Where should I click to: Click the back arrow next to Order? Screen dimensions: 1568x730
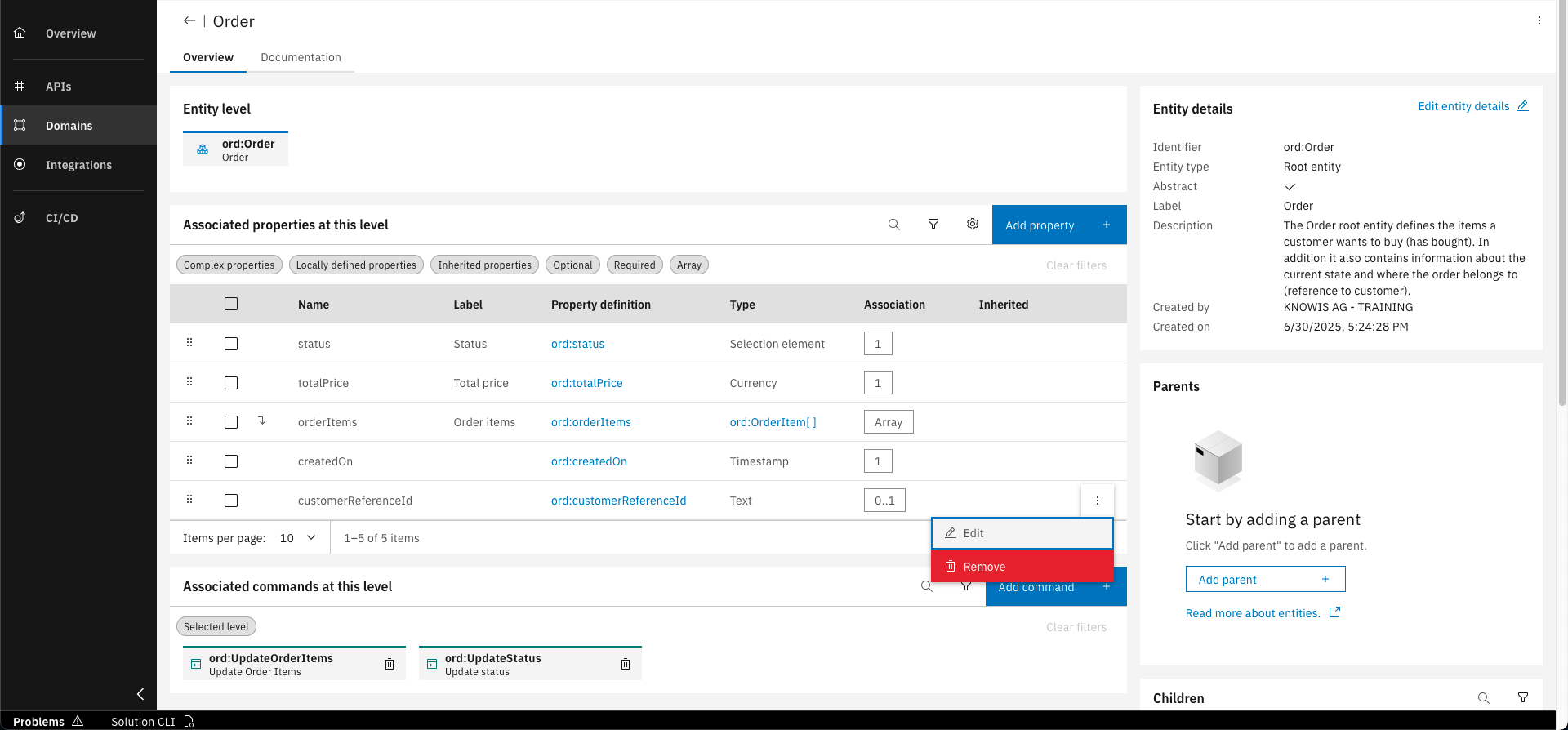pyautogui.click(x=189, y=21)
